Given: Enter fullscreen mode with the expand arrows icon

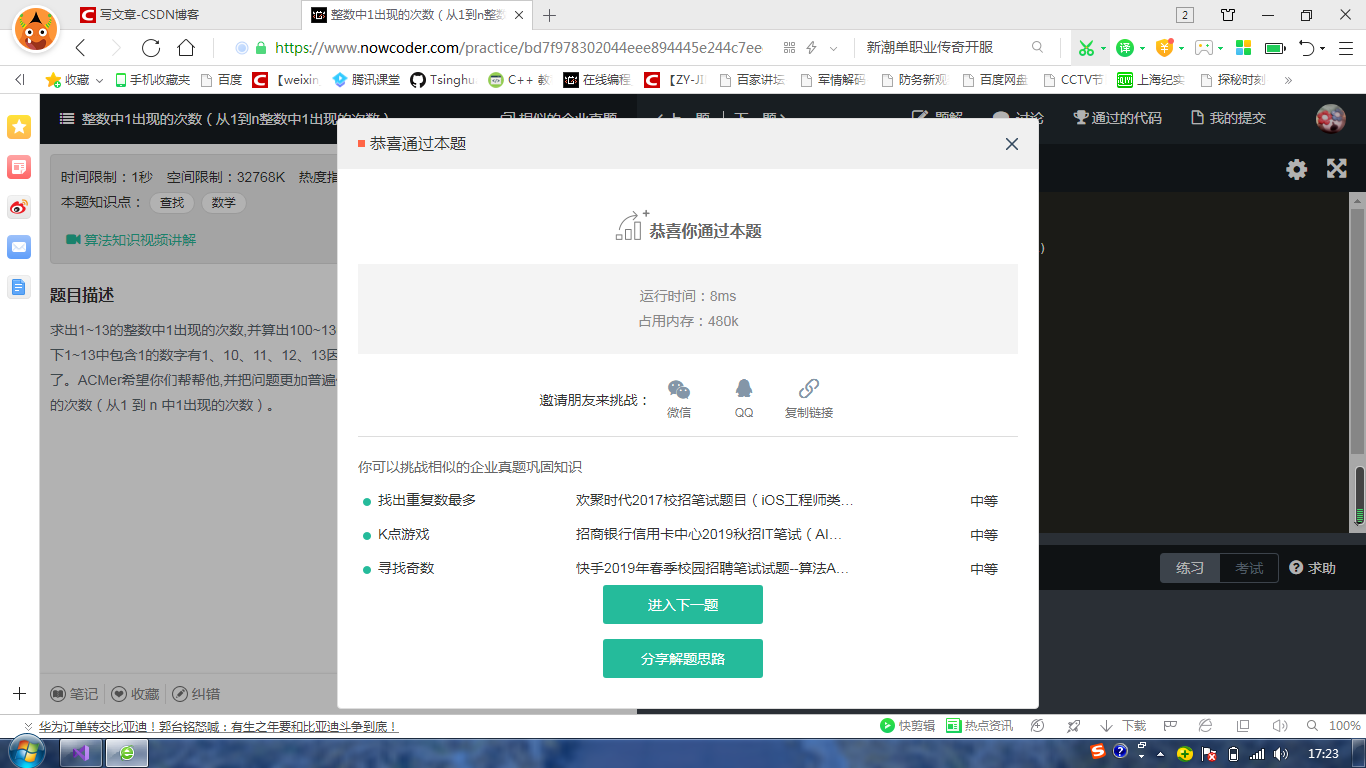Looking at the screenshot, I should [x=1337, y=169].
